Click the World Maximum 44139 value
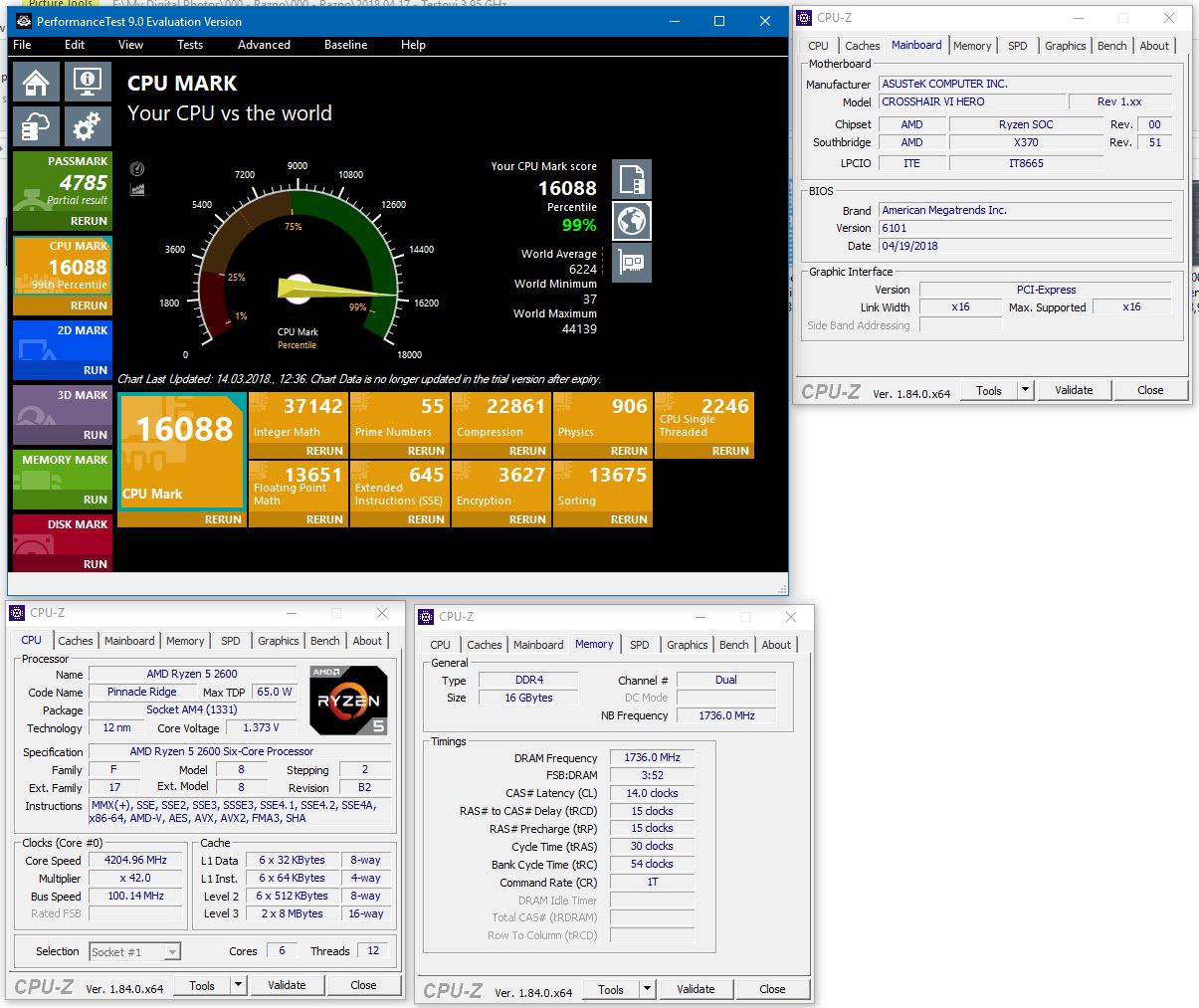 [x=579, y=328]
